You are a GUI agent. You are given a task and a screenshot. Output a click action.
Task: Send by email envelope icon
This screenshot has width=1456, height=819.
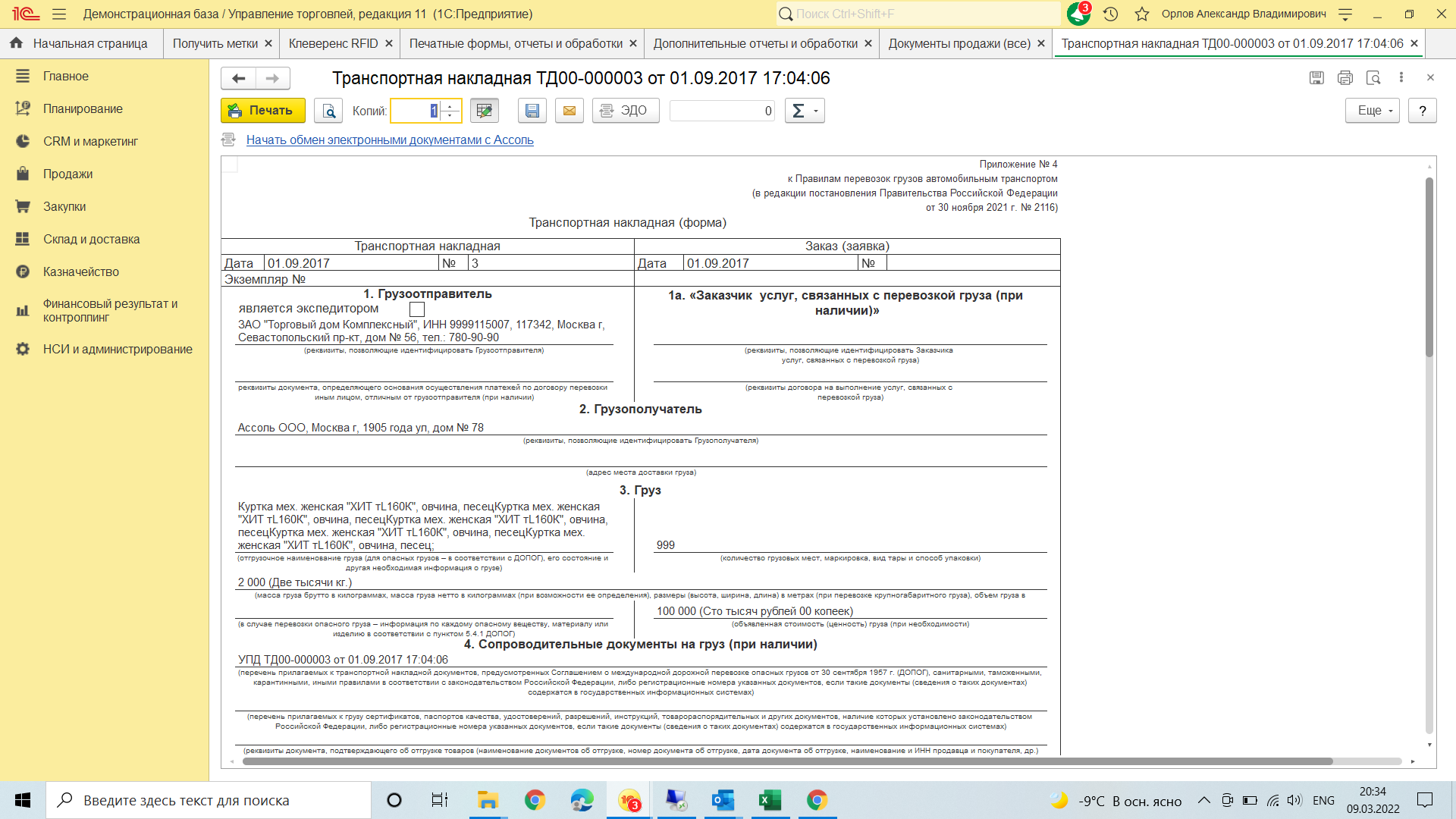click(569, 111)
